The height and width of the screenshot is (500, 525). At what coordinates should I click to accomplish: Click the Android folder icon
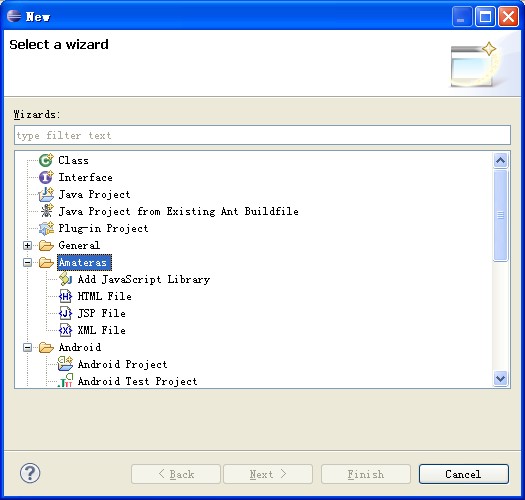tap(46, 347)
